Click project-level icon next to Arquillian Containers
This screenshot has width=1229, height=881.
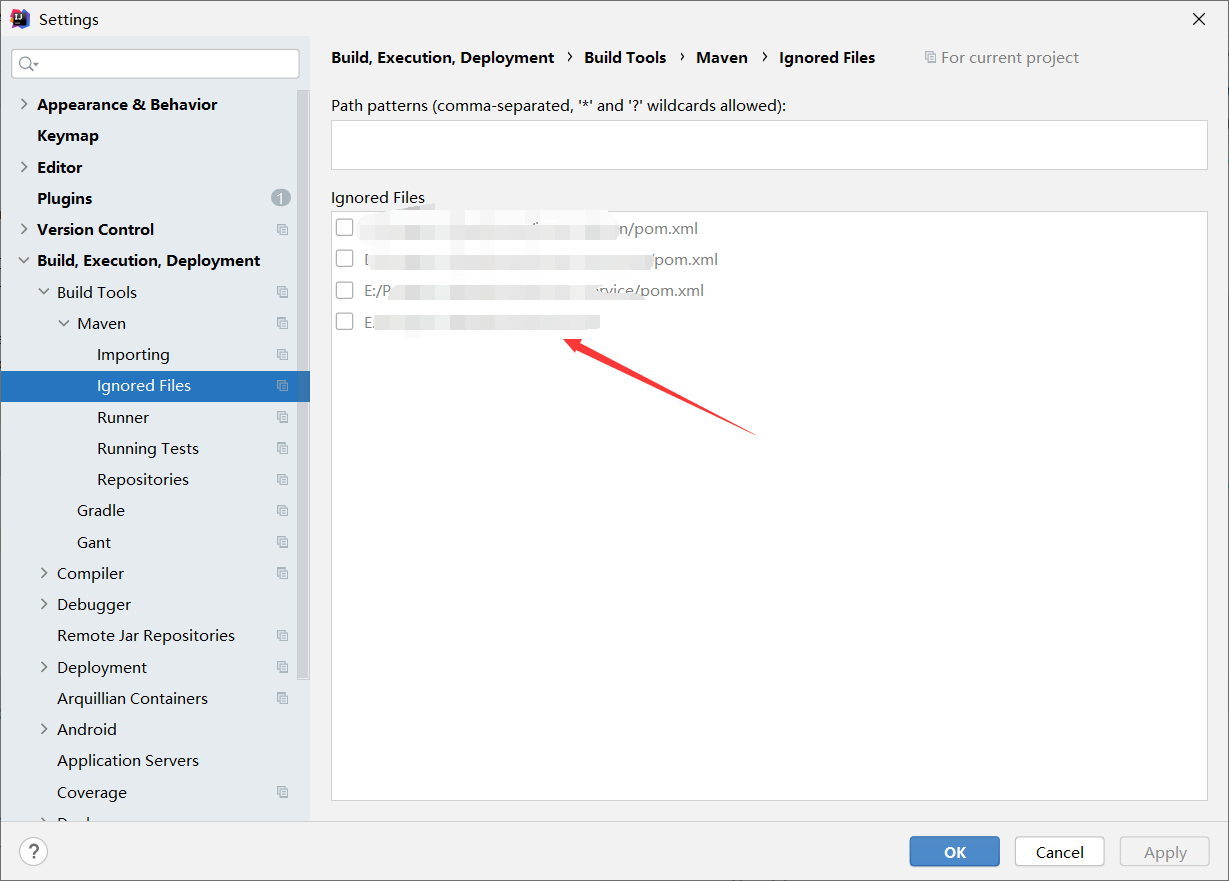click(282, 698)
